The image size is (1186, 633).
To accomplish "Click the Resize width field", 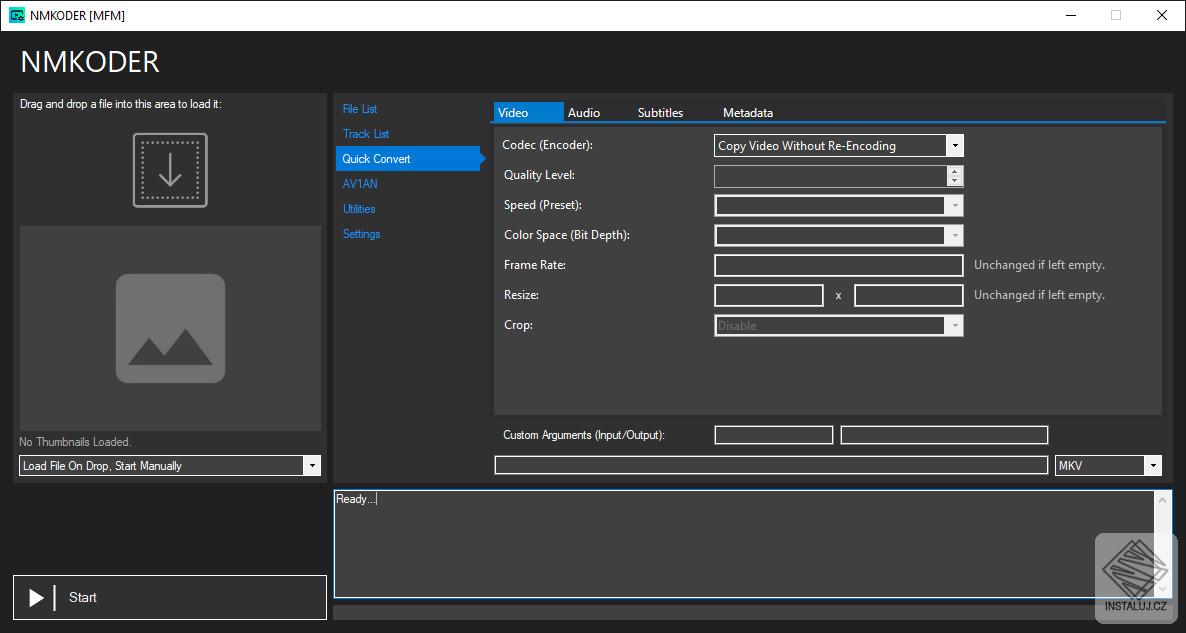I will tap(768, 295).
